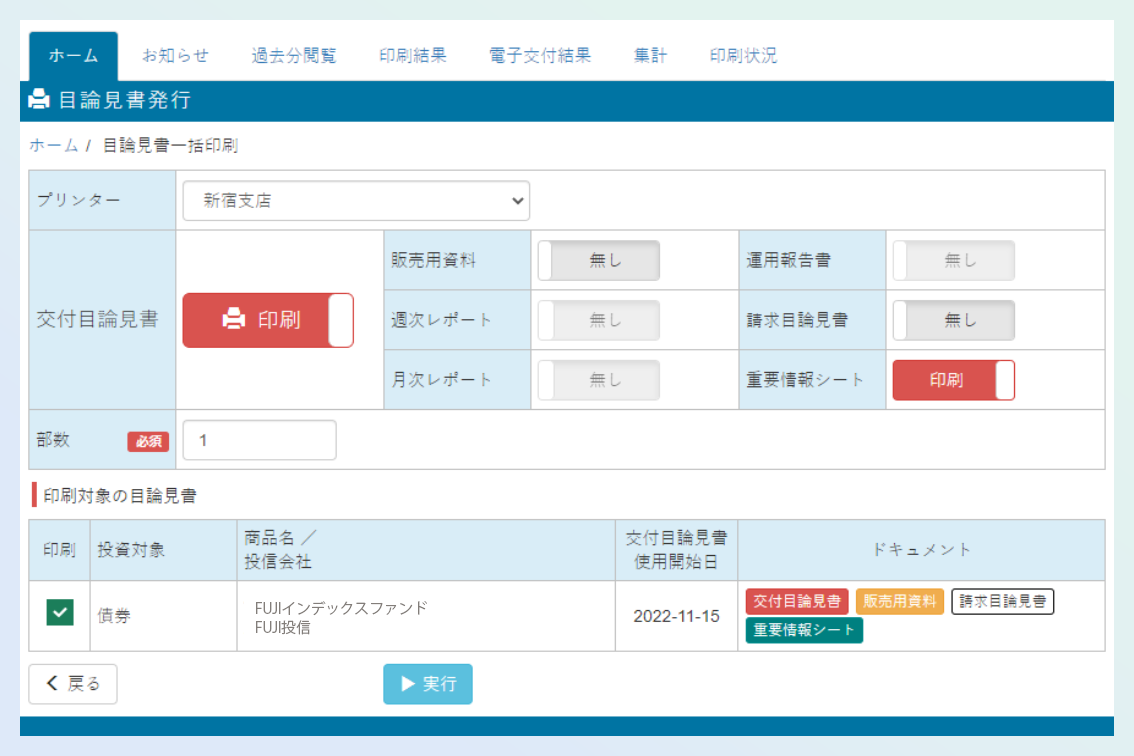1134x756 pixels.
Task: Click the orange 販売用資料 document tag
Action: click(x=900, y=601)
